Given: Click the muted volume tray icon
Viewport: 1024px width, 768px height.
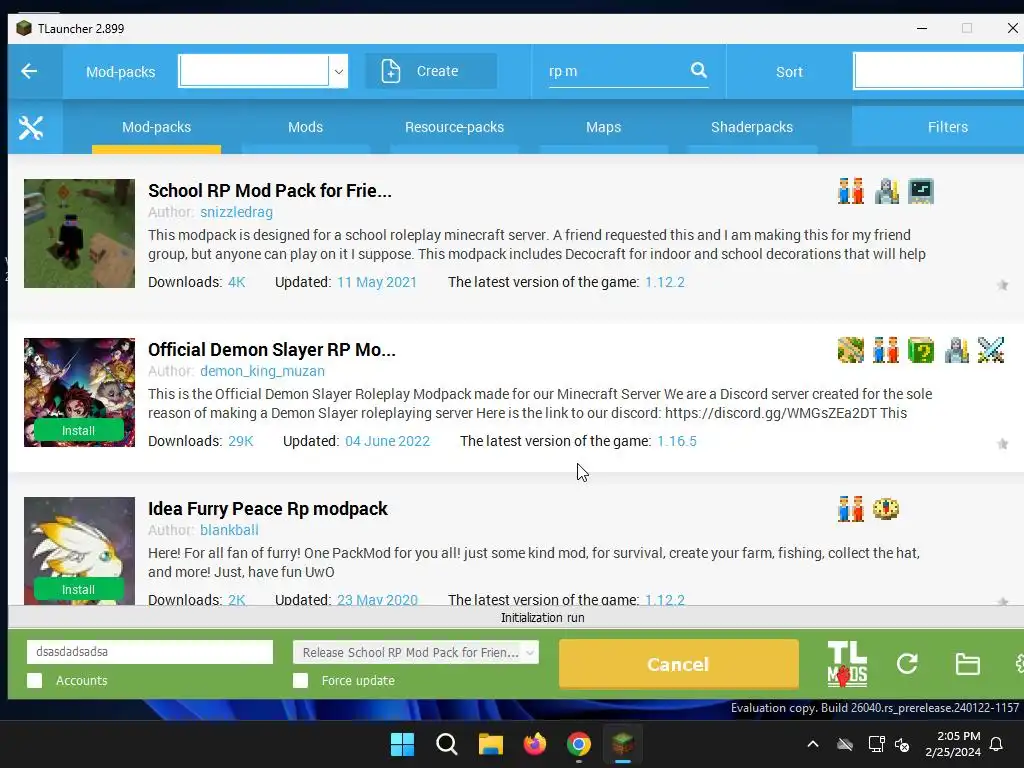Looking at the screenshot, I should 902,744.
